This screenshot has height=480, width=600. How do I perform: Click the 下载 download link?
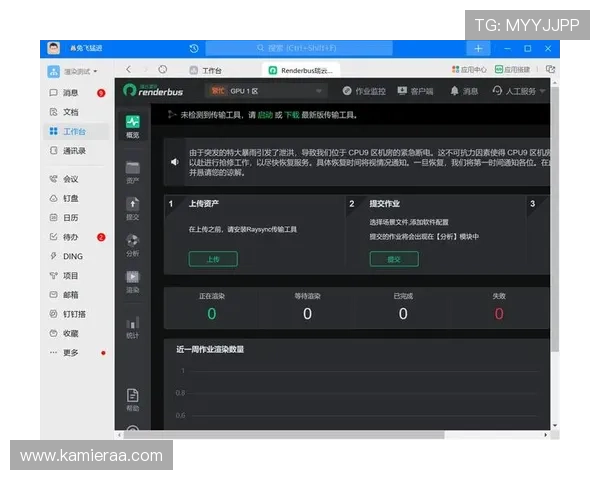point(292,115)
